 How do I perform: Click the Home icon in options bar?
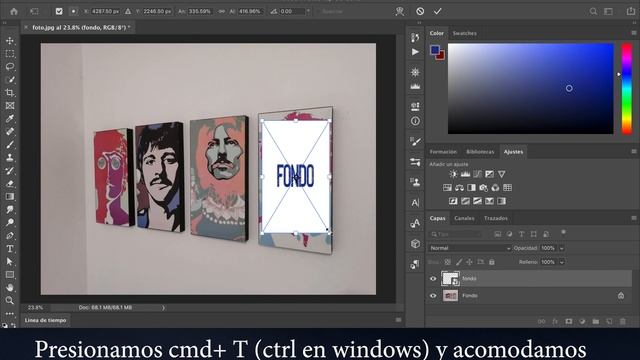(x=14, y=11)
